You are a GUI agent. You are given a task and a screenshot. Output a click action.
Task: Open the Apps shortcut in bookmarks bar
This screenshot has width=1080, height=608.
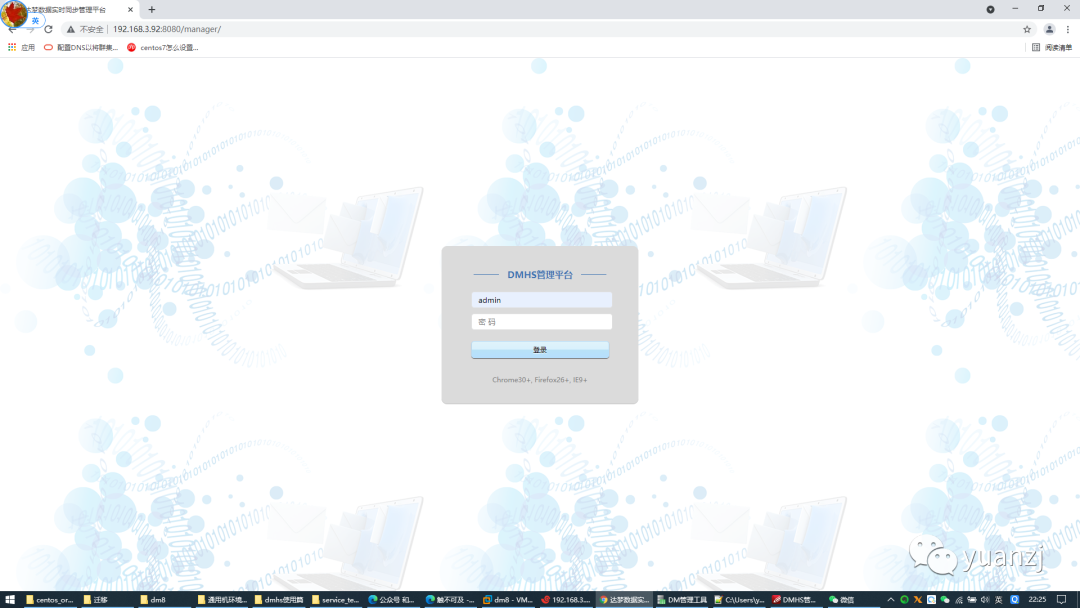pyautogui.click(x=21, y=48)
